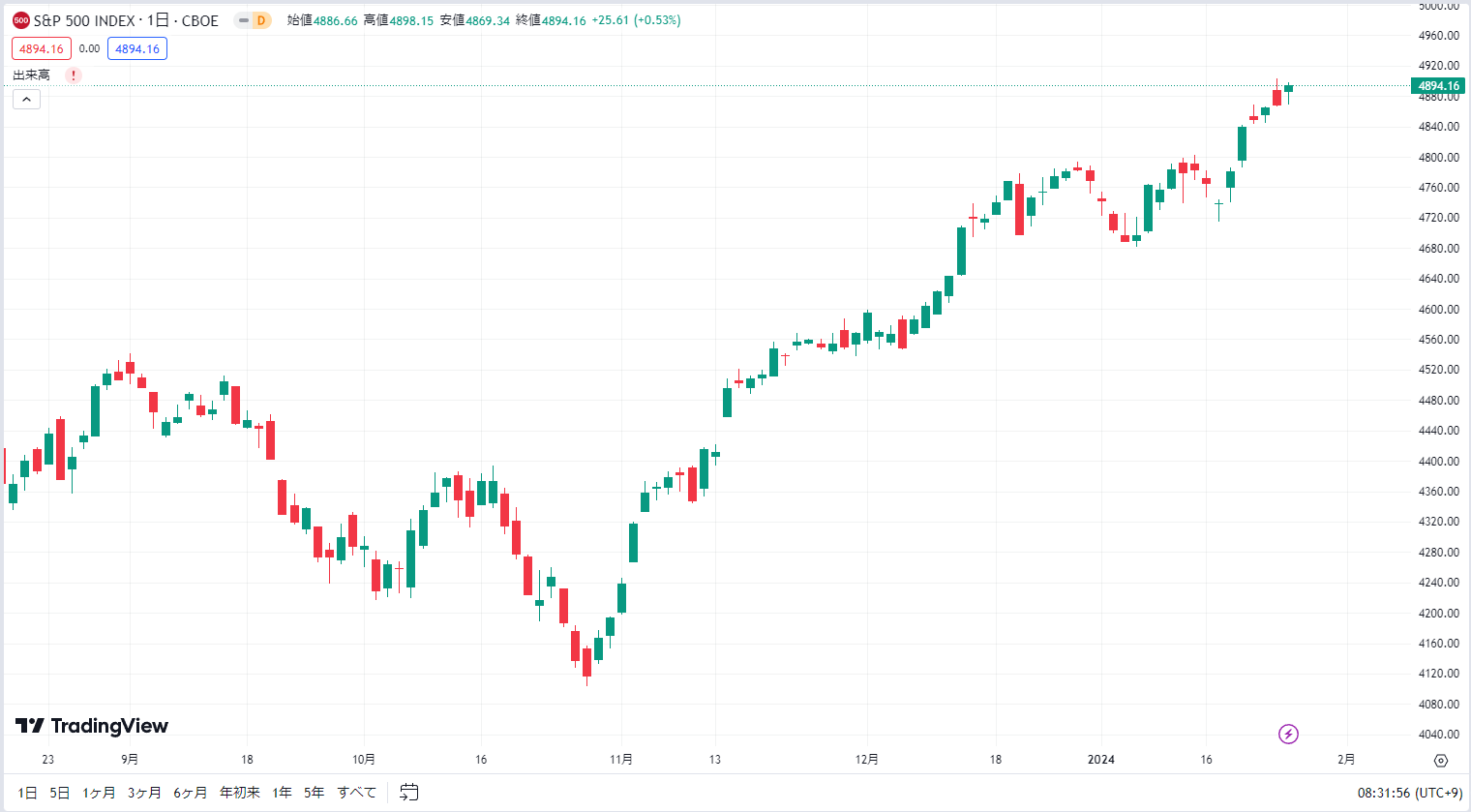Click the S&P 500 red logo icon

21,20
